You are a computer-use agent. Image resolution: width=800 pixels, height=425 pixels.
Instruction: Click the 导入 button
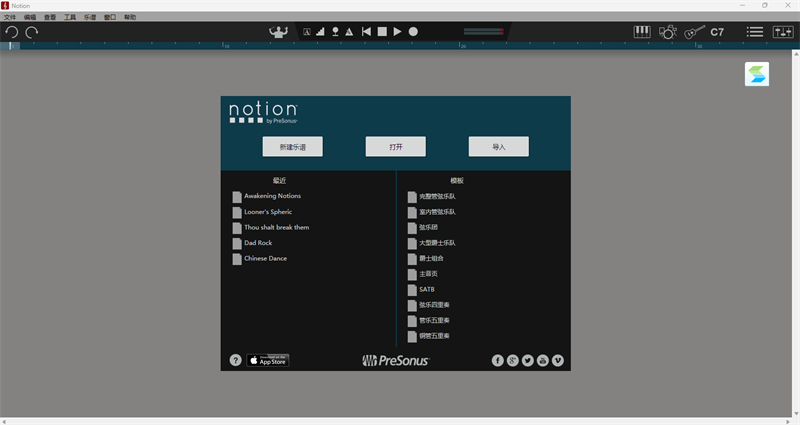pos(498,146)
